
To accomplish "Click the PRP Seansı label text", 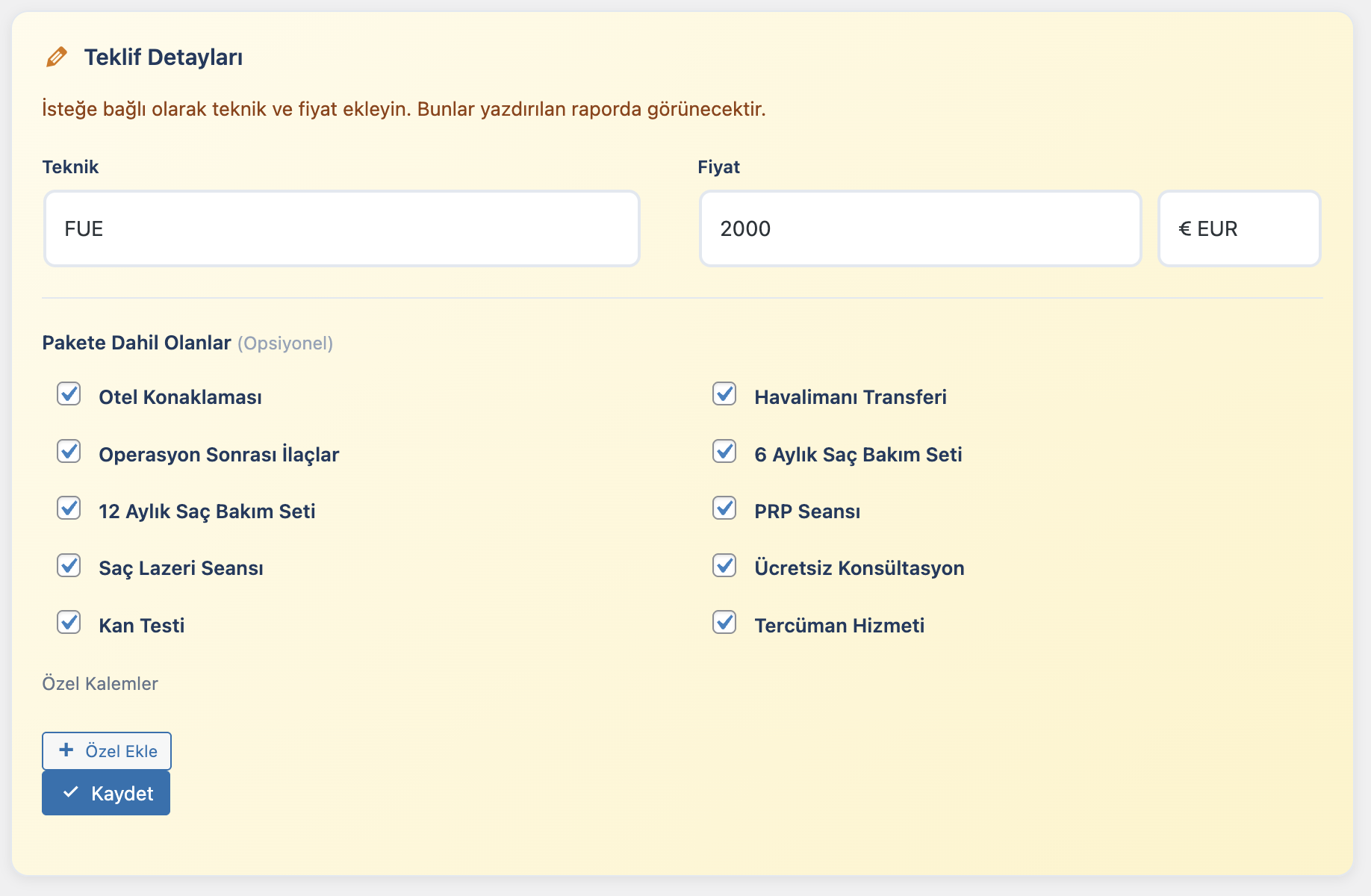I will click(x=807, y=511).
